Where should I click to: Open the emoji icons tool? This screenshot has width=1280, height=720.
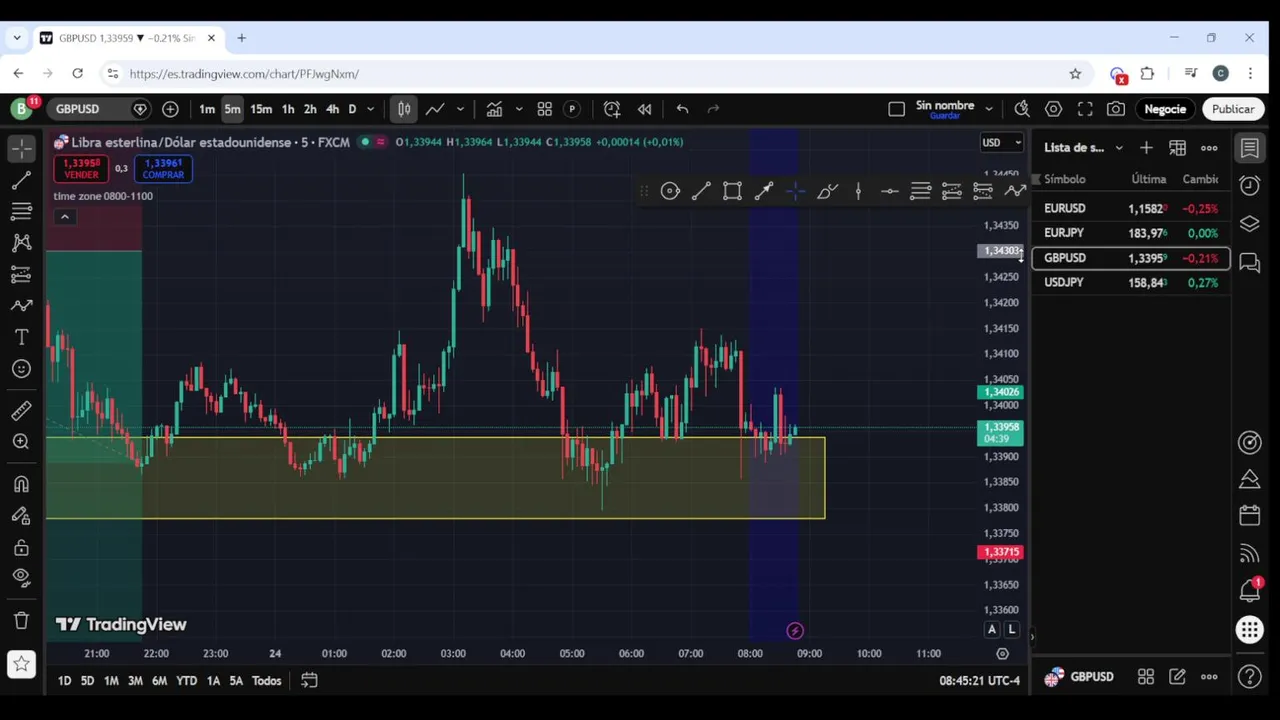[21, 369]
